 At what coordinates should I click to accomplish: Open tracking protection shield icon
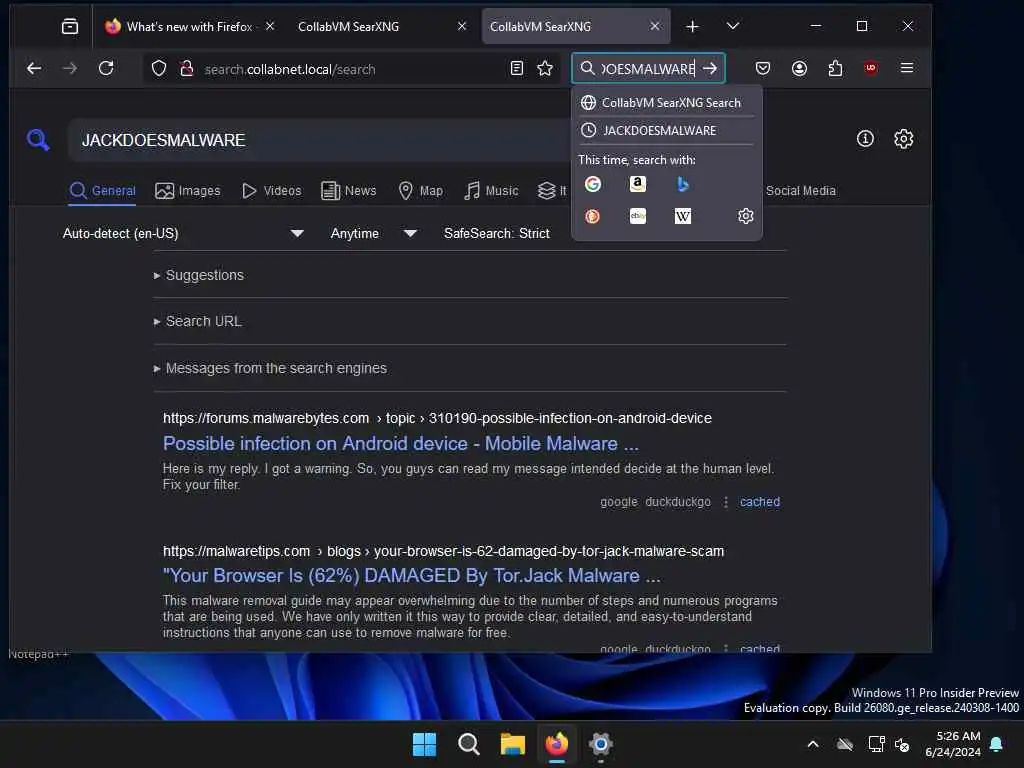[159, 69]
